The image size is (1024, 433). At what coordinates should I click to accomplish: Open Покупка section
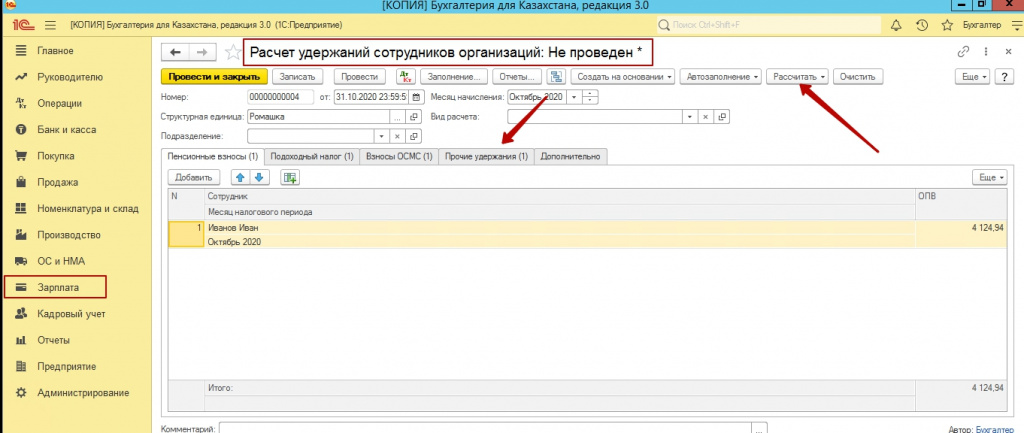tap(56, 156)
